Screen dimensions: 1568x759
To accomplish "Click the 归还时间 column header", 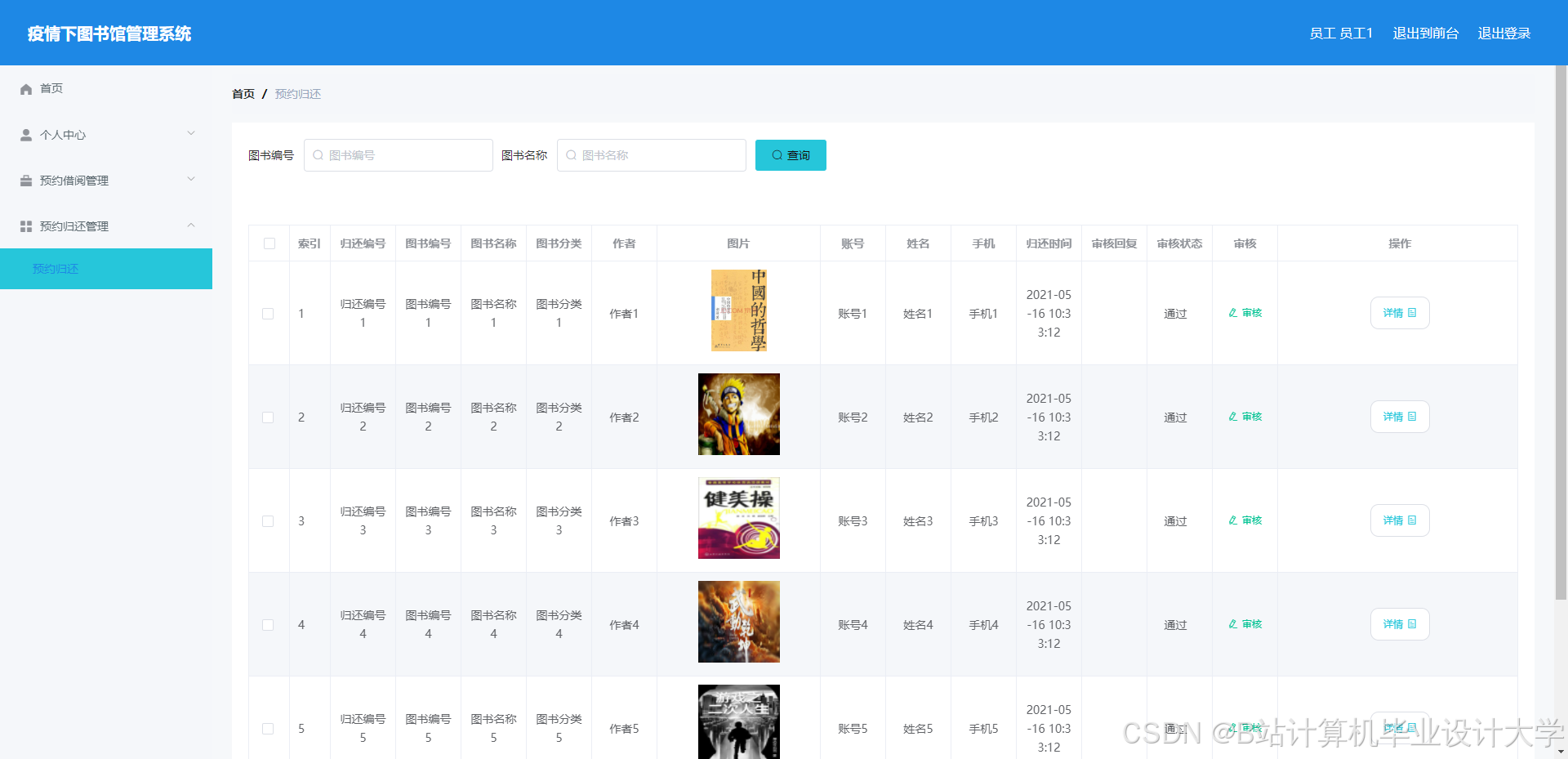I will tap(1049, 243).
